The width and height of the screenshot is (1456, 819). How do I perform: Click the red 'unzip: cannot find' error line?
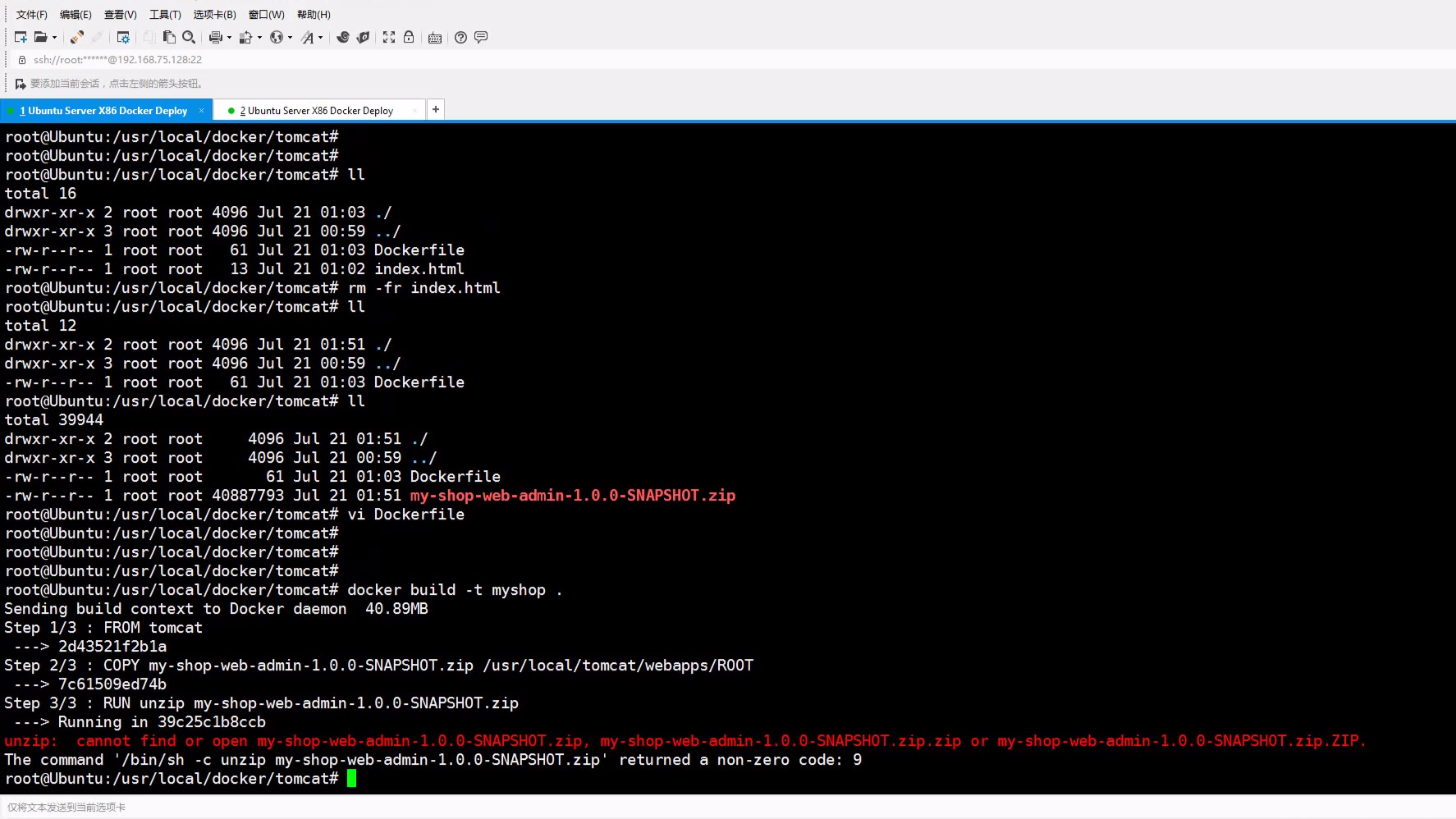(685, 741)
